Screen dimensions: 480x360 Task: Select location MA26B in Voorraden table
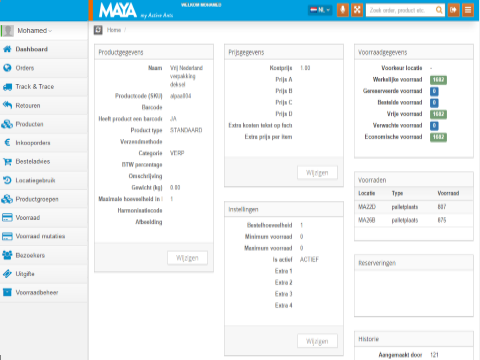[x=367, y=220]
